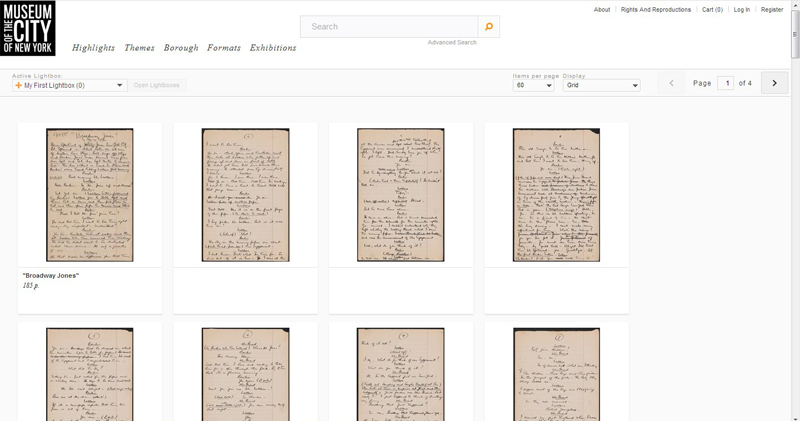The image size is (800, 421).
Task: Expand the Display Grid dropdown
Action: (x=602, y=85)
